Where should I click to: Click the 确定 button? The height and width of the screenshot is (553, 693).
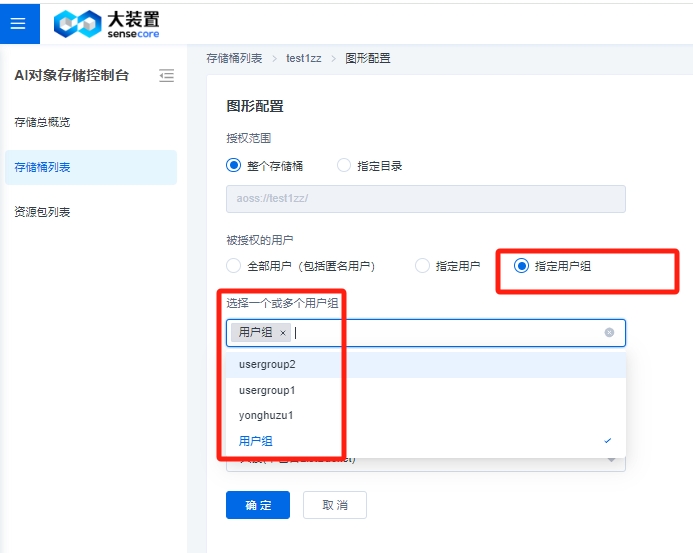click(x=258, y=505)
